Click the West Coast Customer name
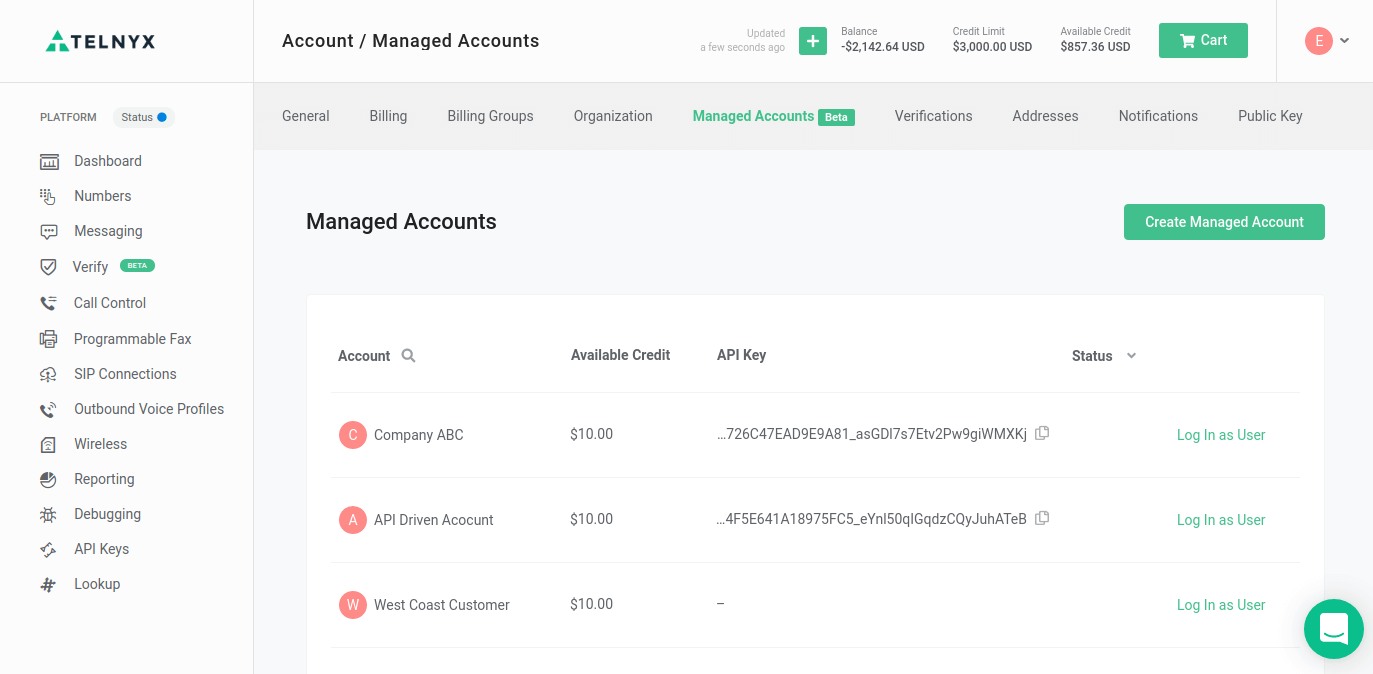1373x674 pixels. point(442,605)
